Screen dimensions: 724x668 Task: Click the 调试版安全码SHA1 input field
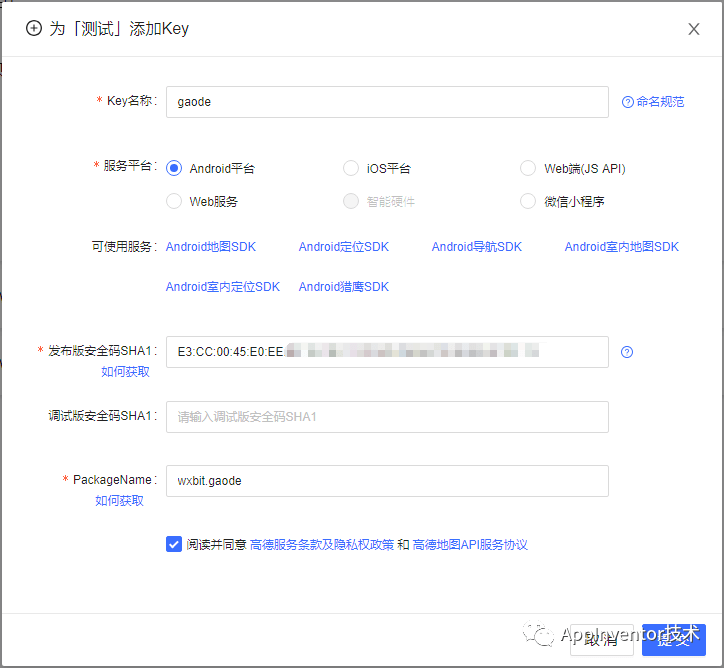click(387, 417)
